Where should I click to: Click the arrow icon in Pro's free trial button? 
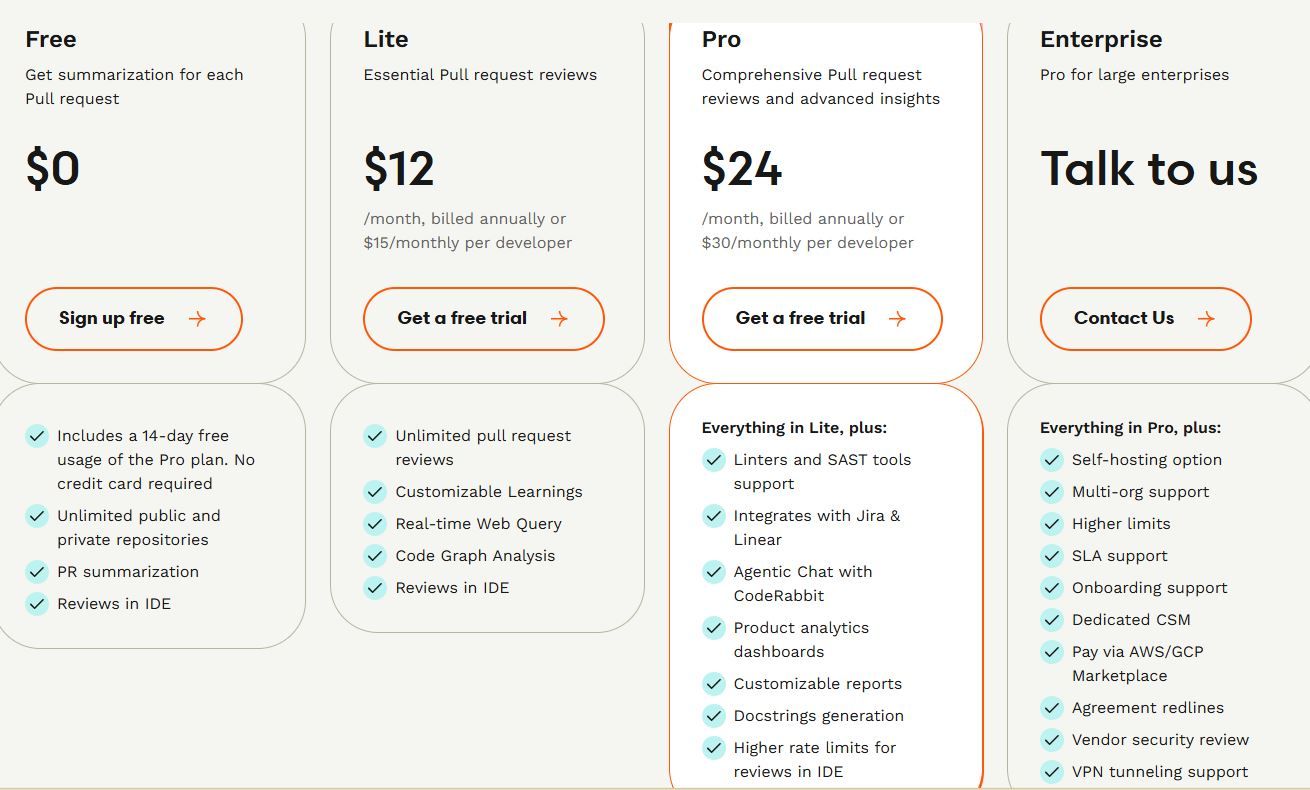pos(897,319)
